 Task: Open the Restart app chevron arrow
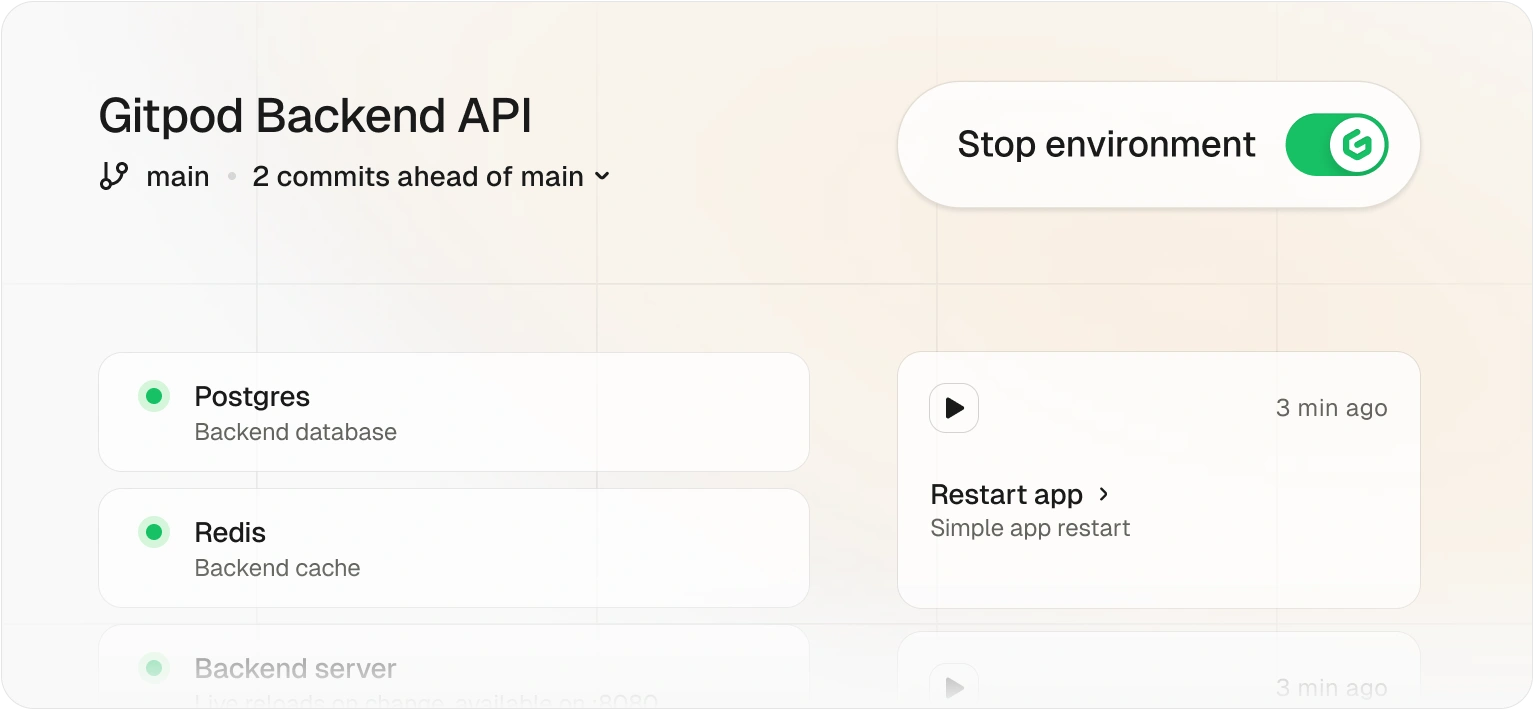point(1104,494)
